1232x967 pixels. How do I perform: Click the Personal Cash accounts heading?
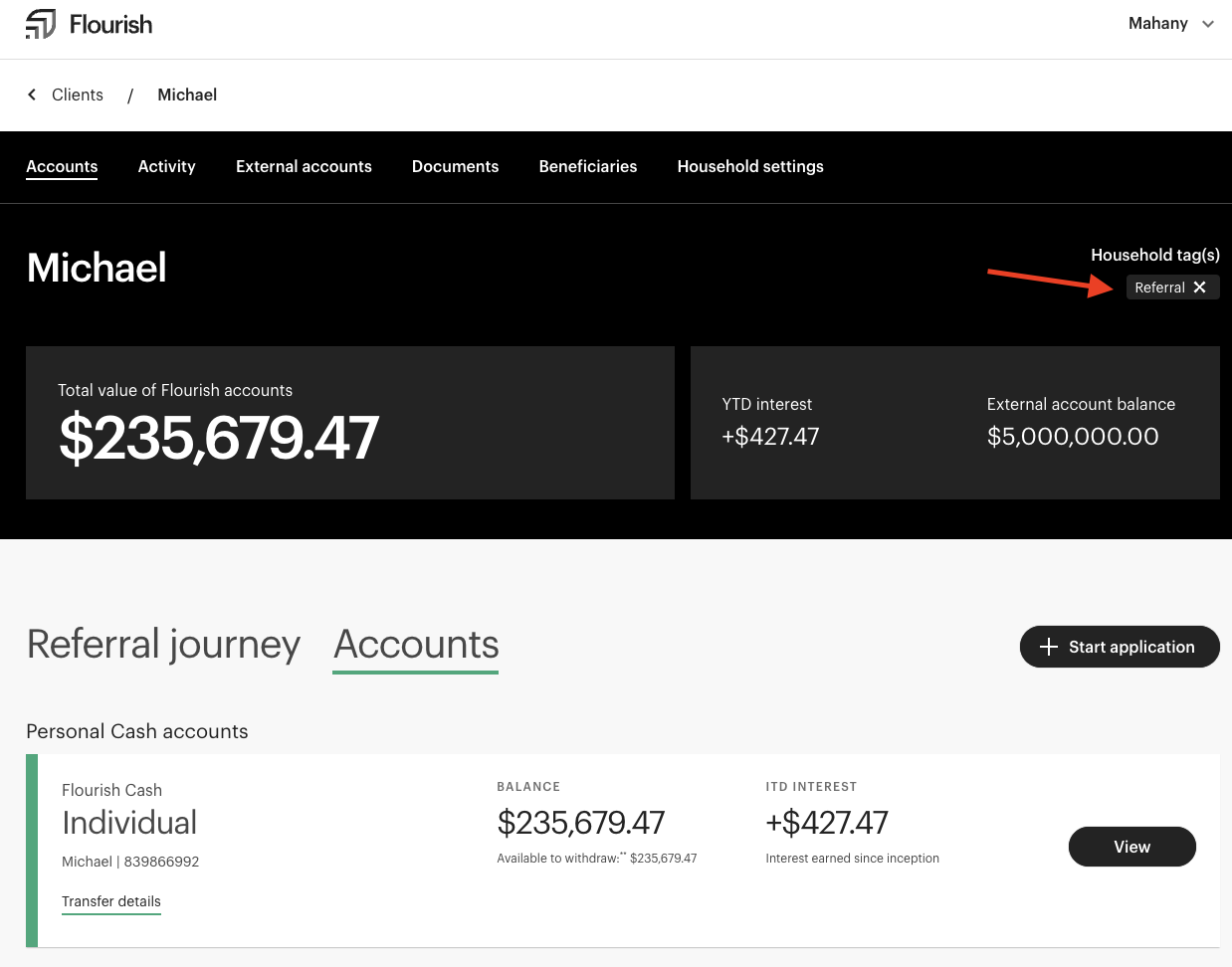coord(137,731)
